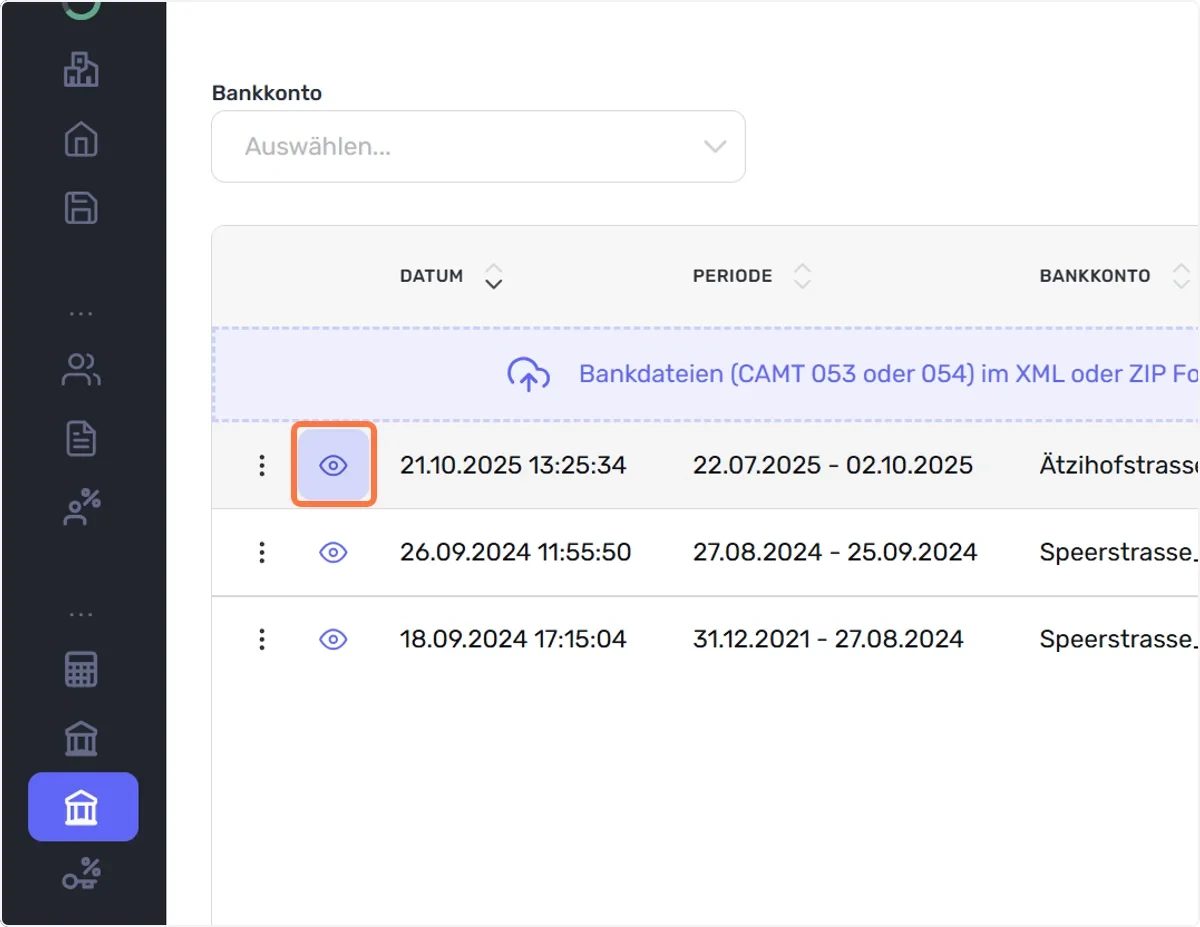Click the period '22.07.2025 - 02.10.2025'

coord(833,465)
